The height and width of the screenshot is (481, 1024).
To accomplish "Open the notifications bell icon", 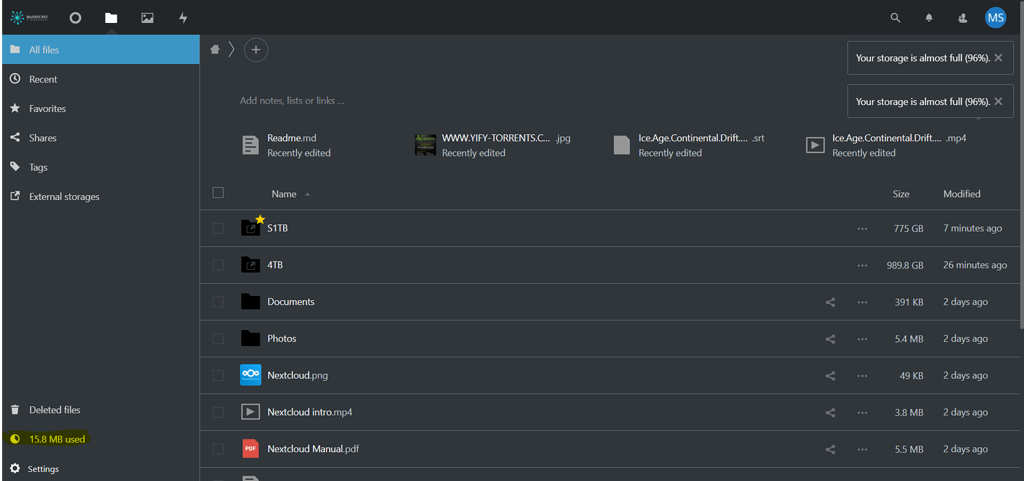I will pyautogui.click(x=929, y=18).
